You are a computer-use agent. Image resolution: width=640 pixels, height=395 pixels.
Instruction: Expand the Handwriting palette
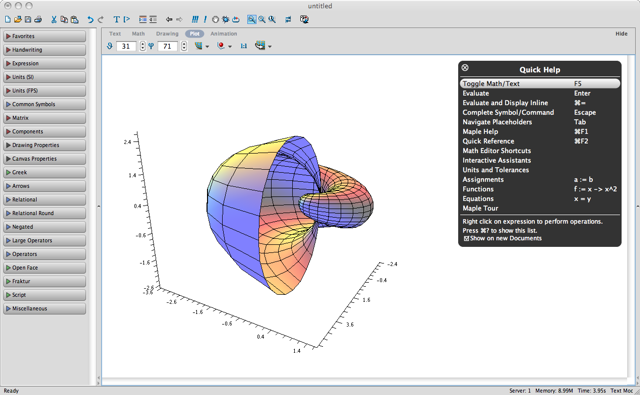(44, 50)
